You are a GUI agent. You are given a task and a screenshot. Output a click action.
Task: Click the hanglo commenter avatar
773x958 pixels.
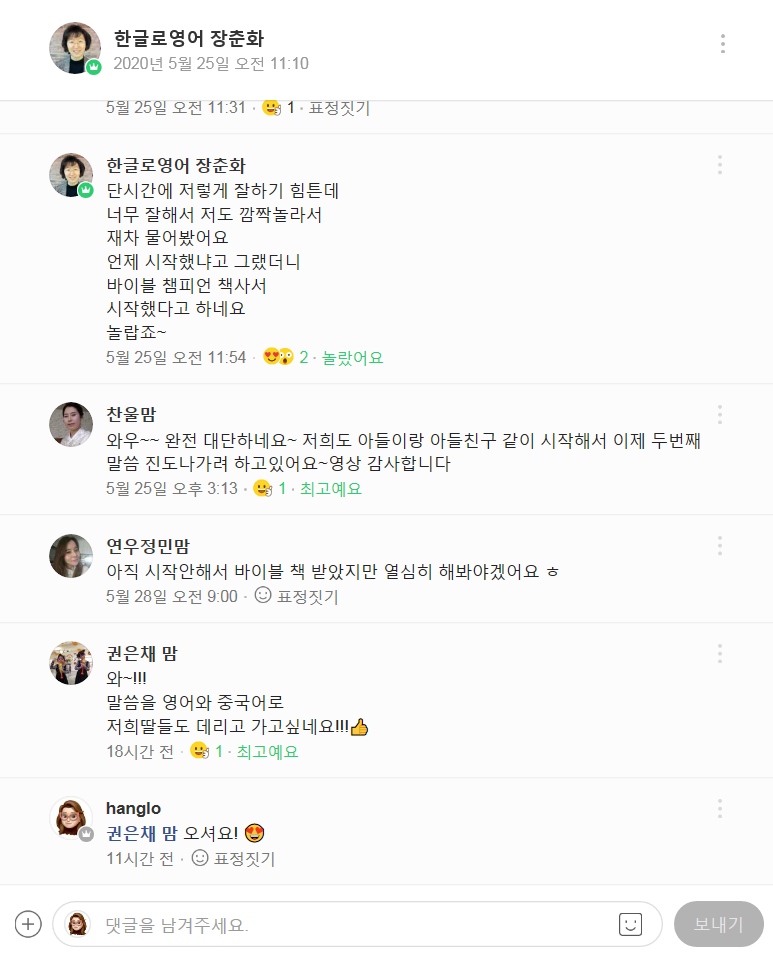point(71,818)
